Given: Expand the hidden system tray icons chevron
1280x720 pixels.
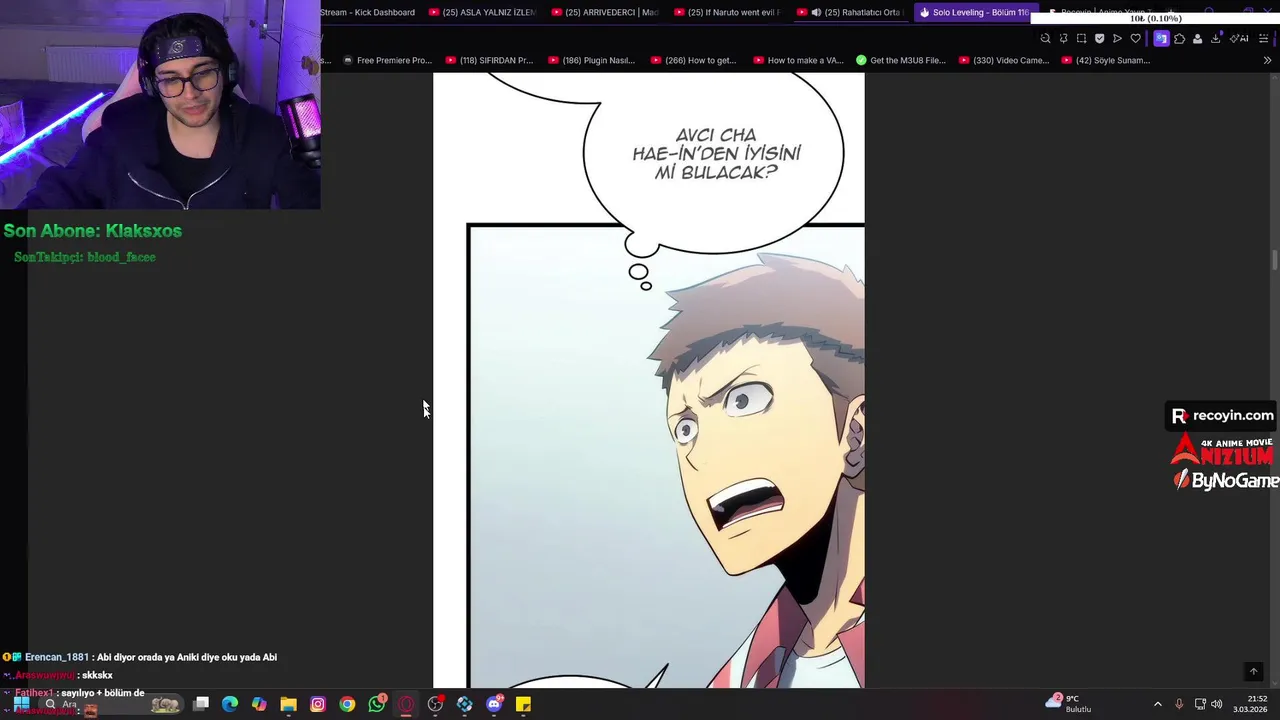Looking at the screenshot, I should (1158, 704).
